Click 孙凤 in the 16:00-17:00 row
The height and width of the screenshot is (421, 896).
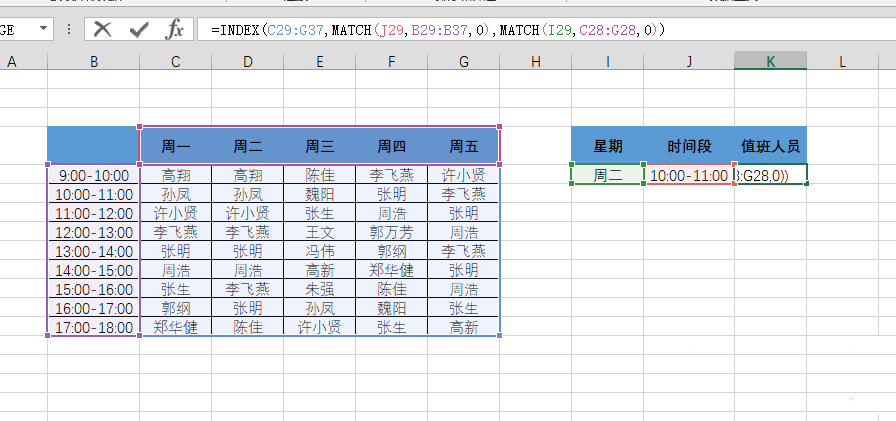point(319,308)
